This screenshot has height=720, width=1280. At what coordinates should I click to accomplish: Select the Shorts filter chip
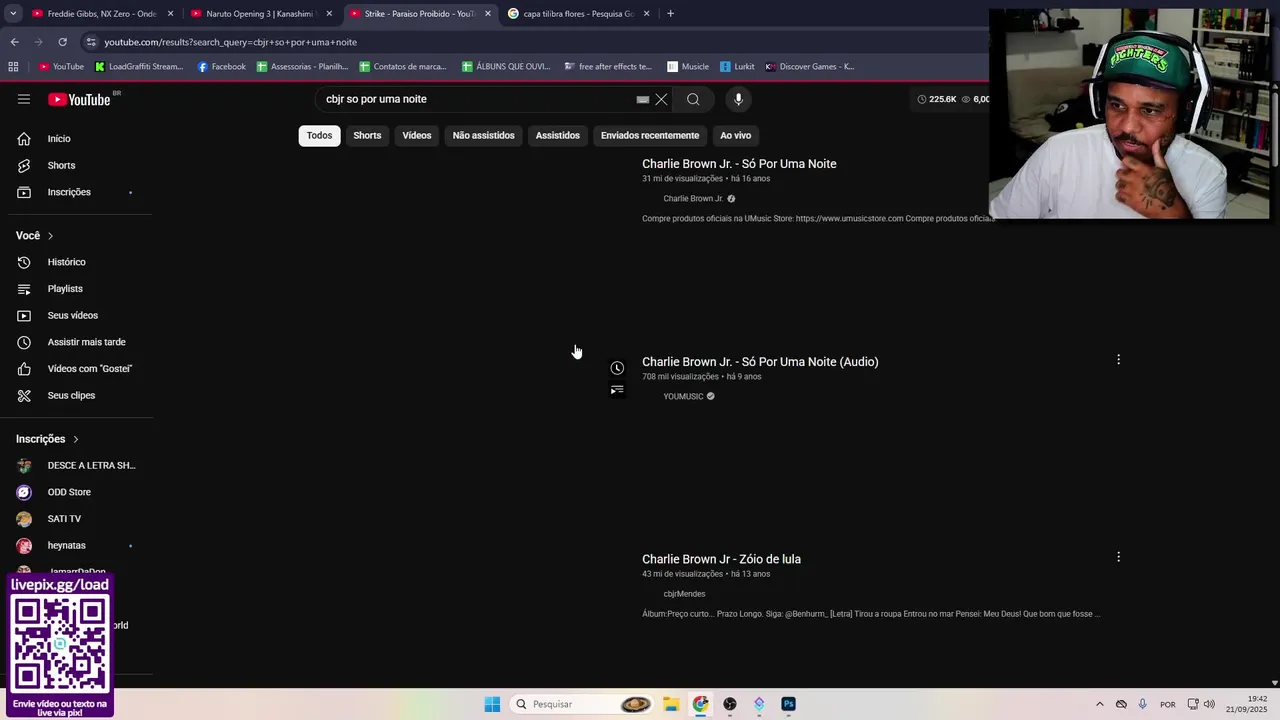point(367,136)
